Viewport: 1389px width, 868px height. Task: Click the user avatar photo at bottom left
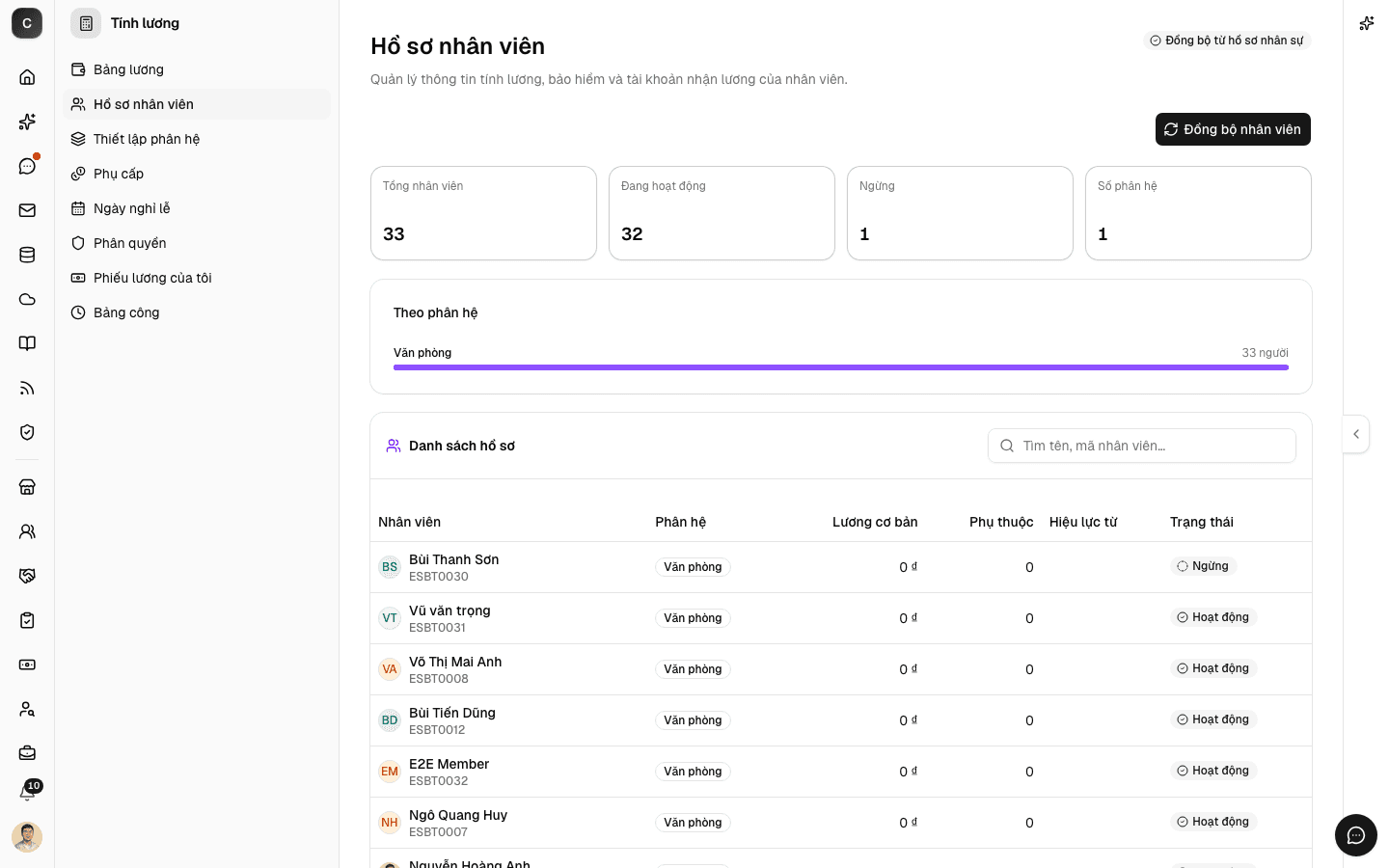(x=27, y=837)
